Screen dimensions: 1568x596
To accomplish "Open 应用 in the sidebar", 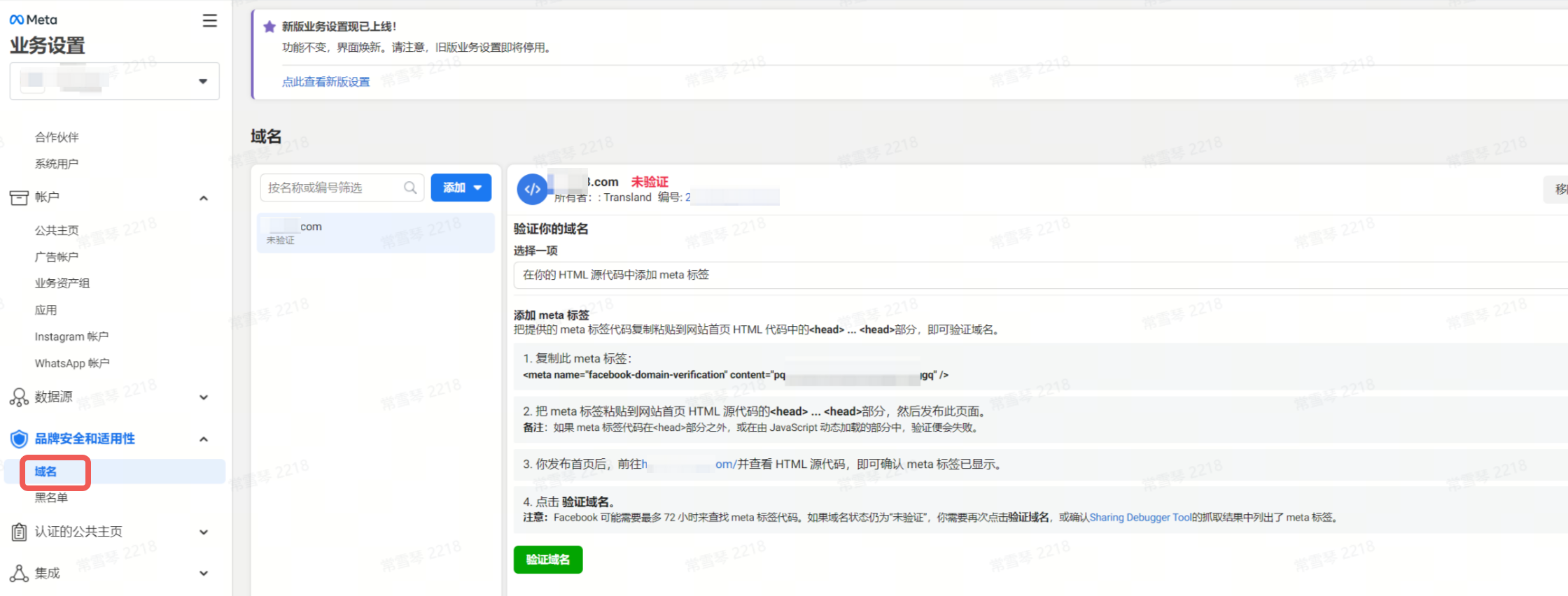I will point(46,310).
